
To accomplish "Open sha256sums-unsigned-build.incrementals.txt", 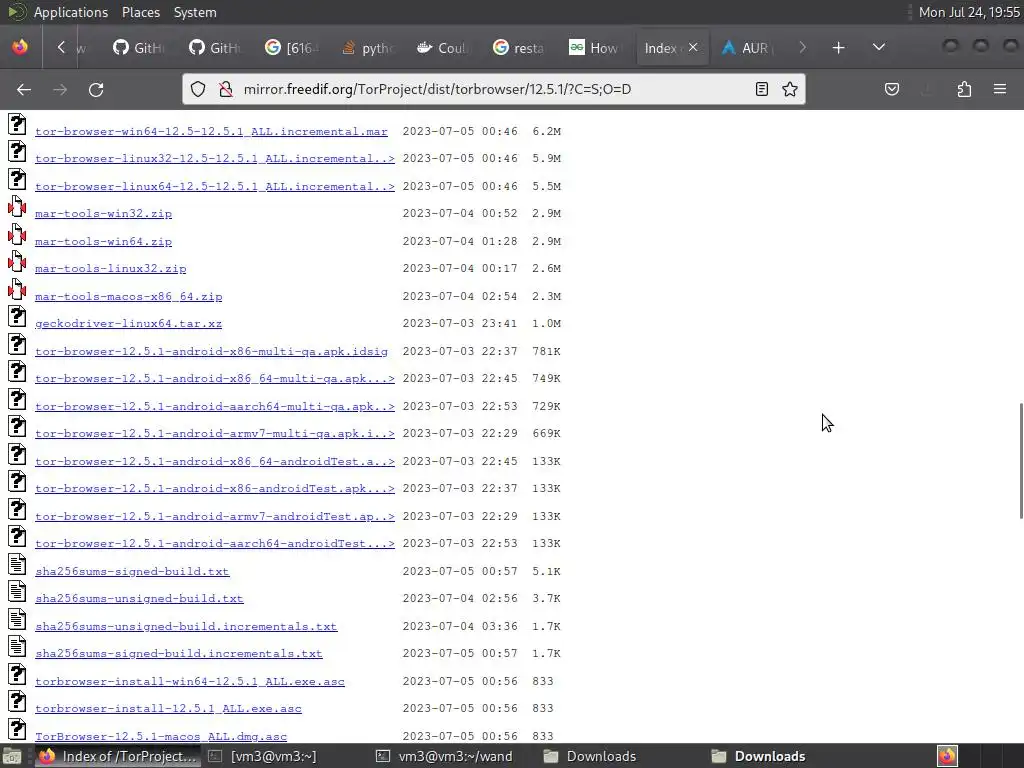I will pyautogui.click(x=186, y=626).
